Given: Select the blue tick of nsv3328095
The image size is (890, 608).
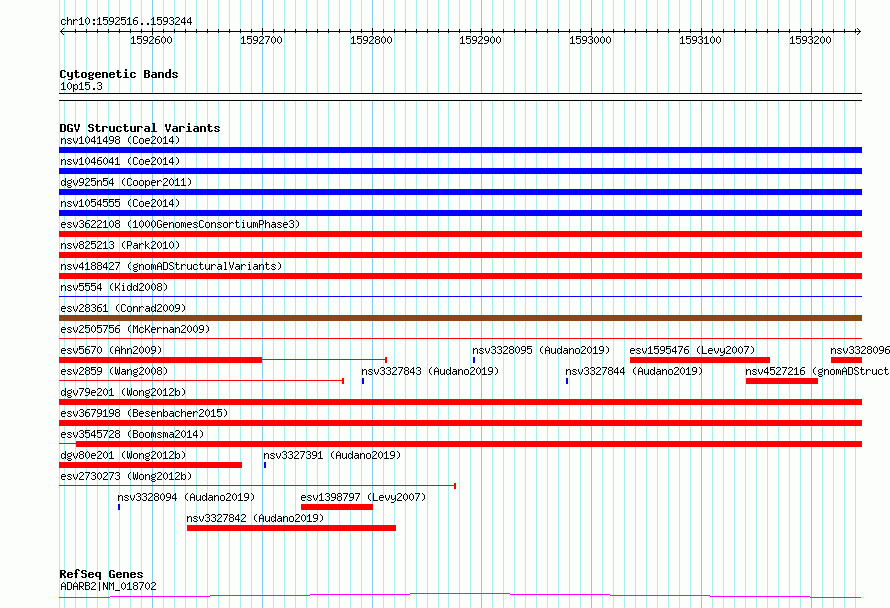Looking at the screenshot, I should [x=474, y=360].
